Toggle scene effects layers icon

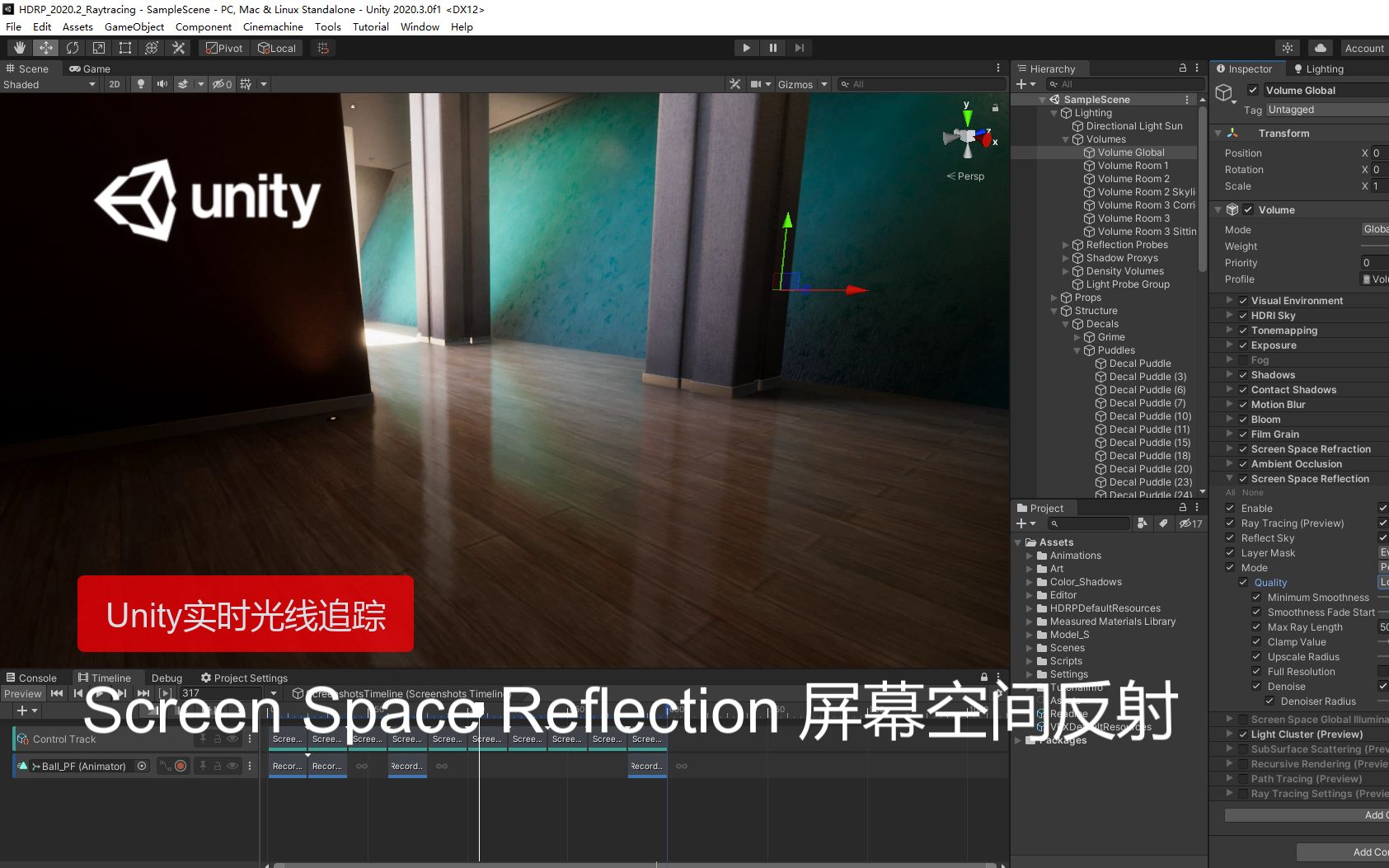click(x=183, y=84)
